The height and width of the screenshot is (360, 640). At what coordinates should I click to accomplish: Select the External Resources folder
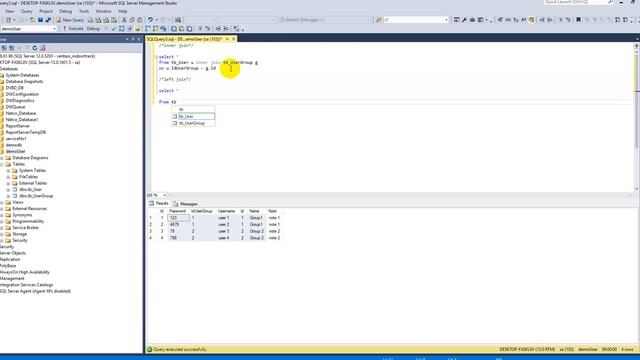[29, 209]
